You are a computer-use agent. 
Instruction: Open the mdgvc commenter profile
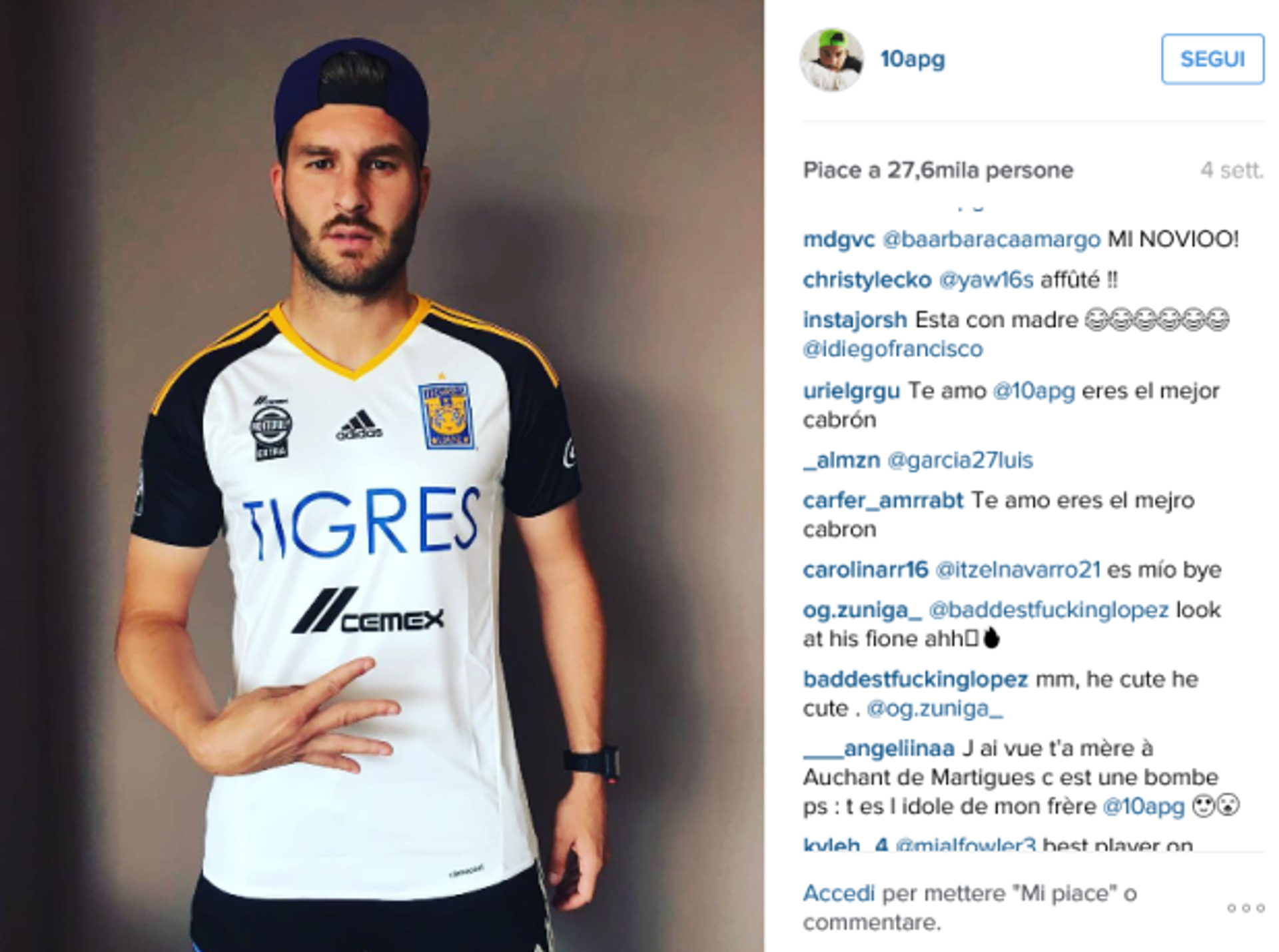(839, 239)
